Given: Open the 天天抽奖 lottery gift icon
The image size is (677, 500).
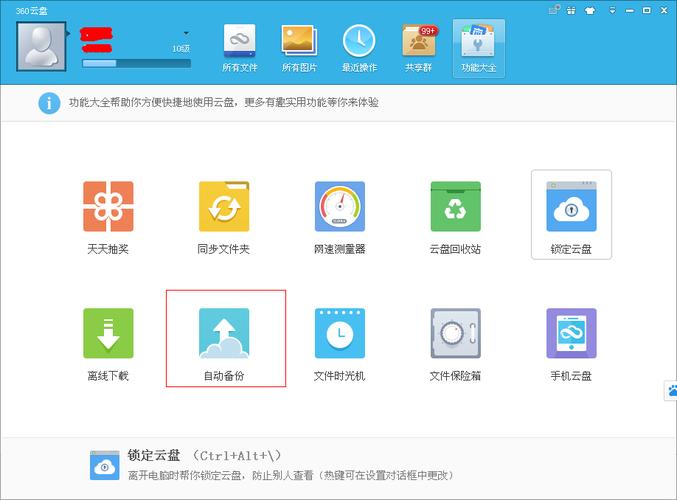Looking at the screenshot, I should click(108, 206).
